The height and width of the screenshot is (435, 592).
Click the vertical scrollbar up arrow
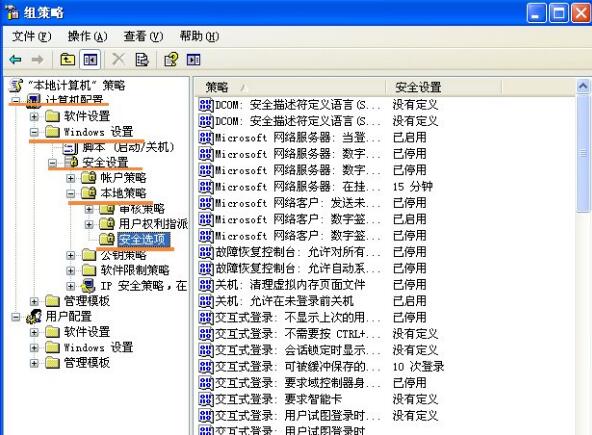click(x=583, y=86)
